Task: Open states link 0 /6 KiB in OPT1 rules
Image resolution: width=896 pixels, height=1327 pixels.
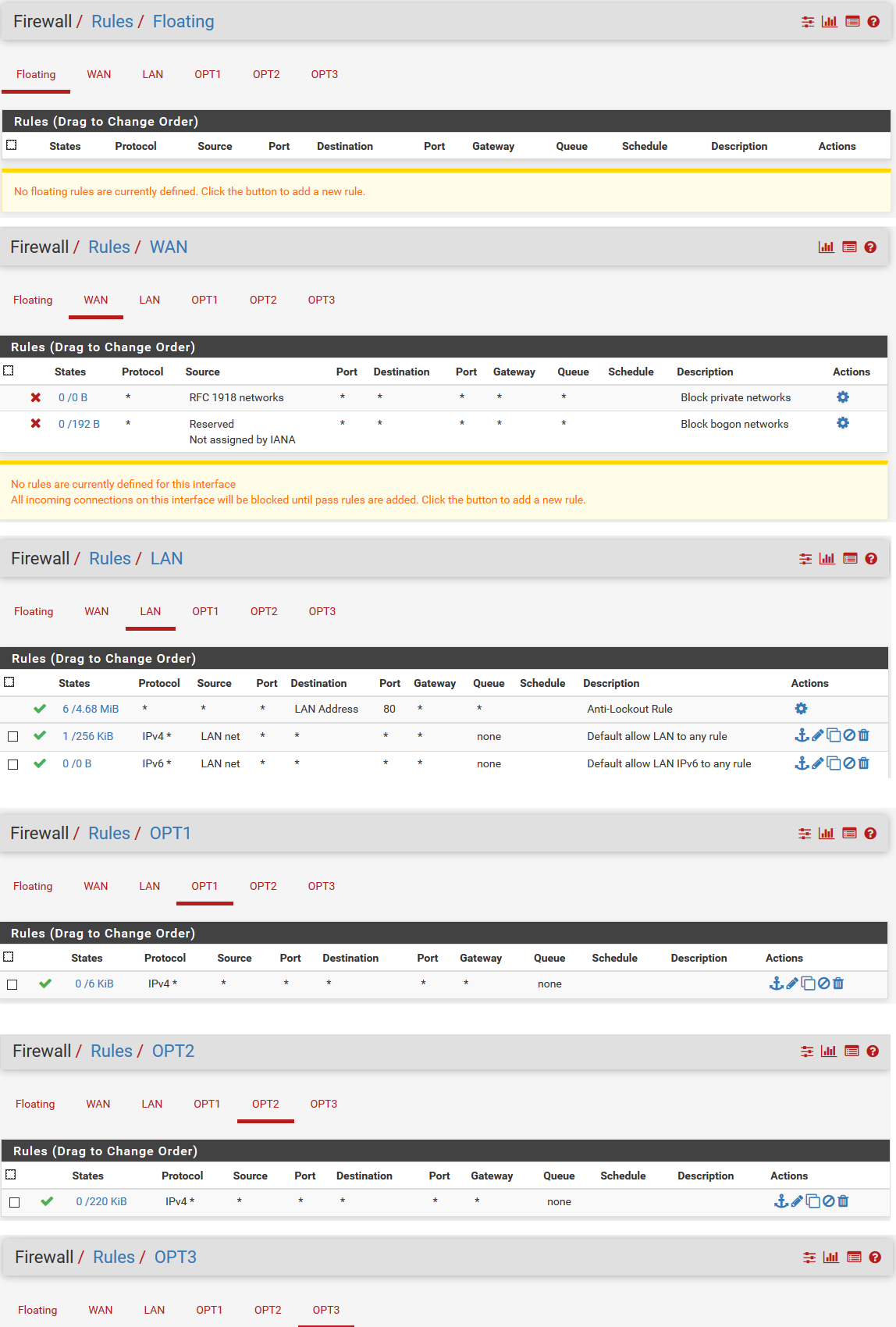Action: click(x=94, y=984)
